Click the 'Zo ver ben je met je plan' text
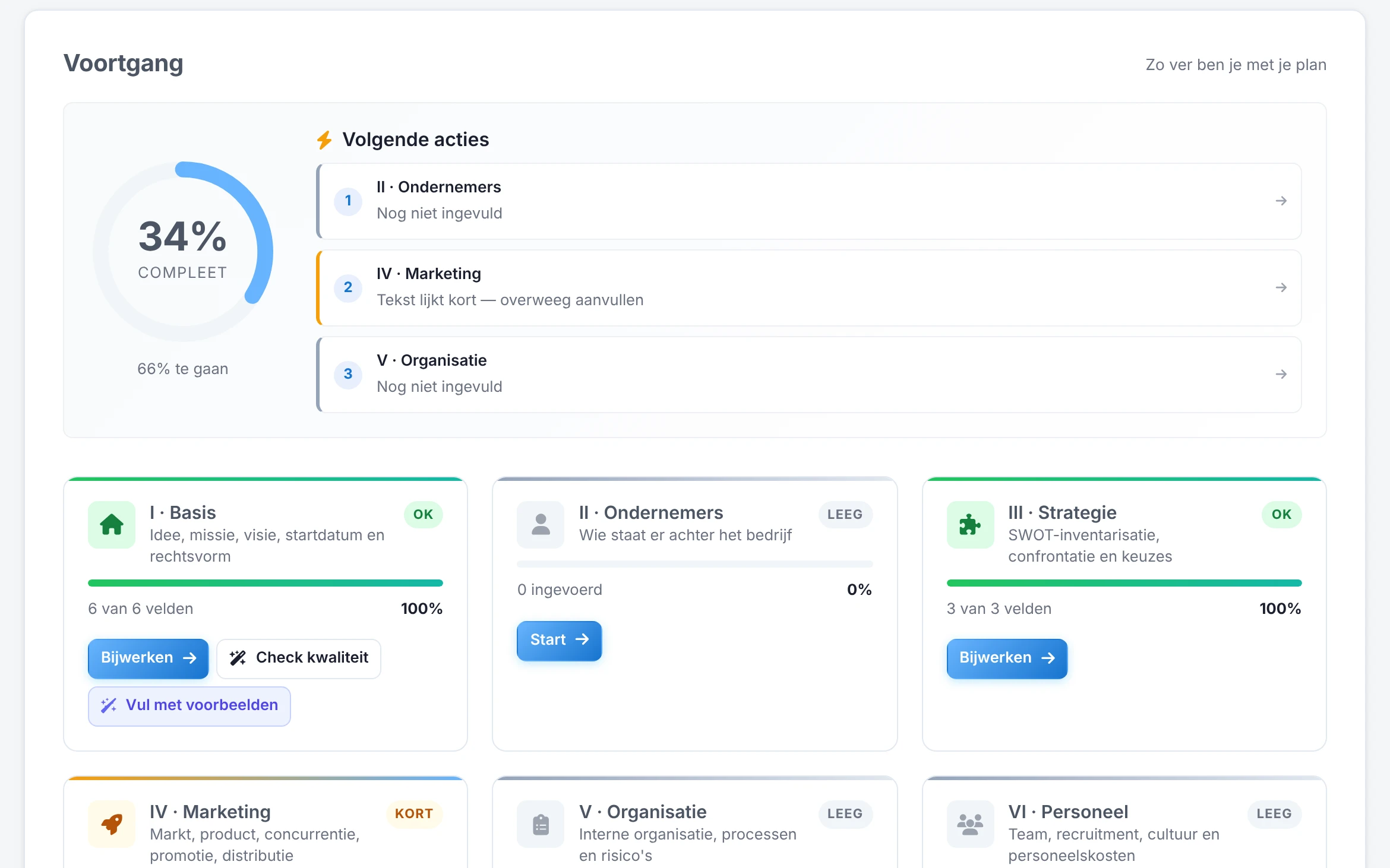This screenshot has height=868, width=1390. coord(1236,65)
